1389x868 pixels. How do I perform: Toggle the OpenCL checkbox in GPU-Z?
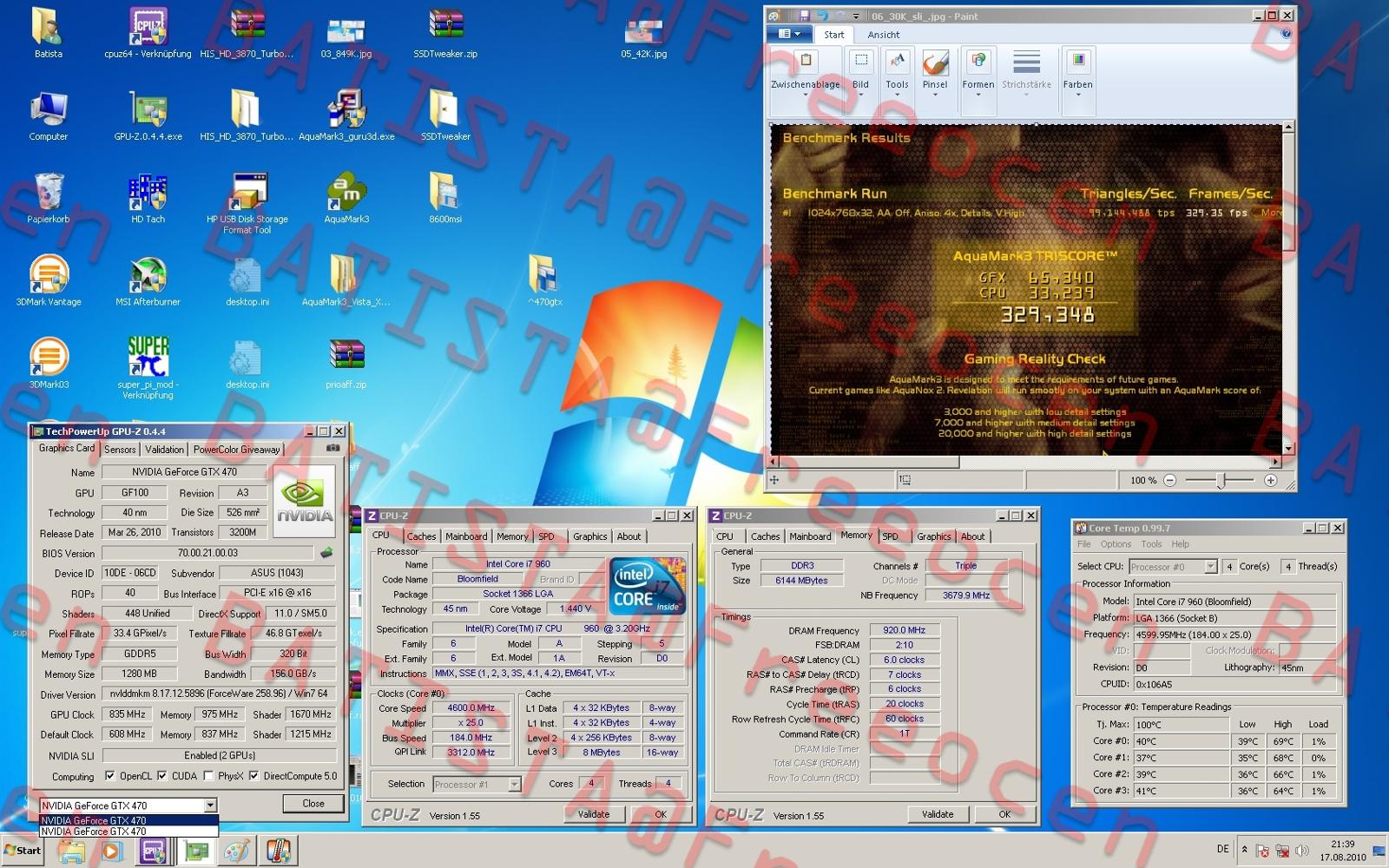pyautogui.click(x=110, y=776)
